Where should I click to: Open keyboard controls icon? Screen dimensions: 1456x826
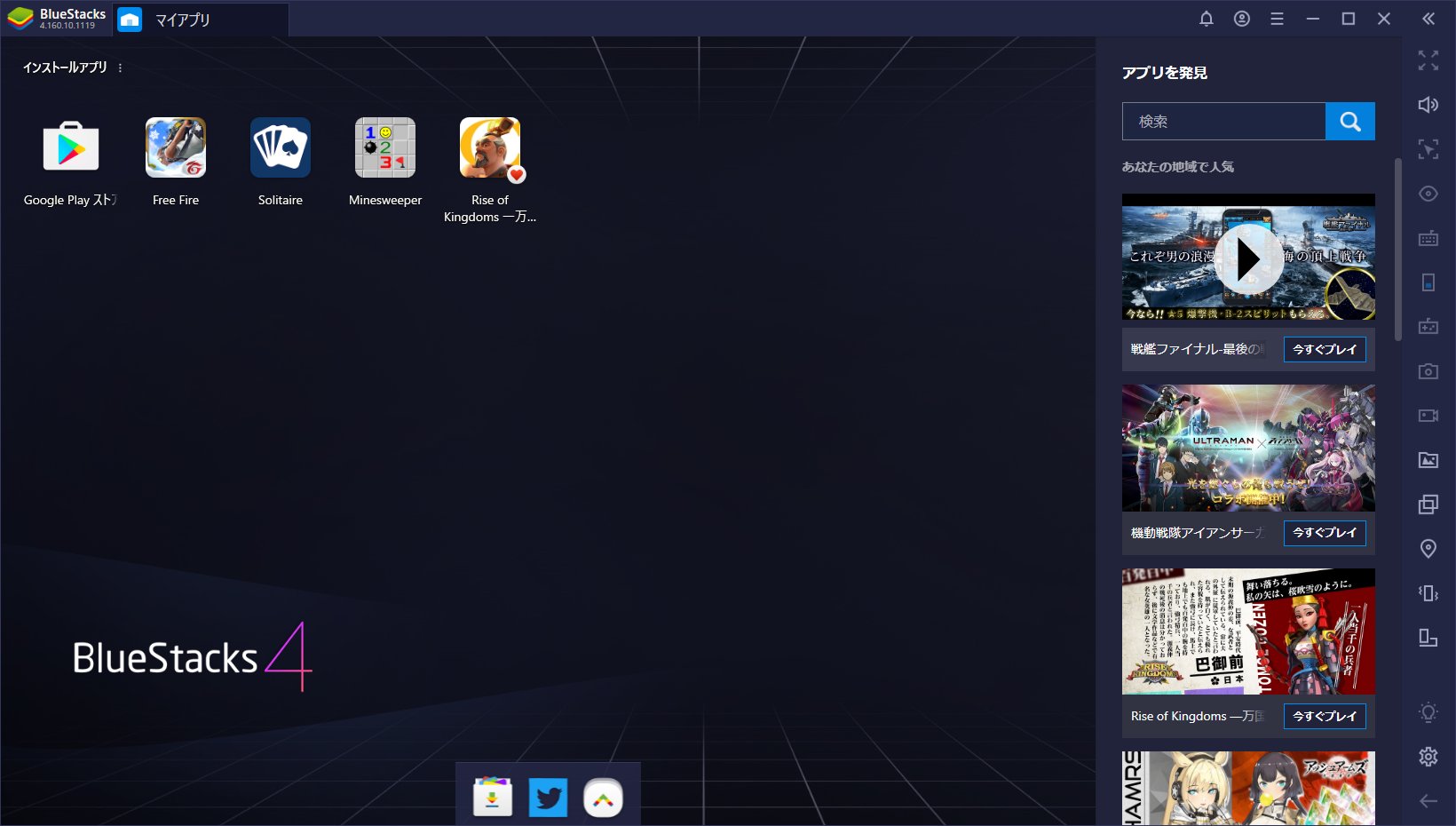(x=1428, y=238)
